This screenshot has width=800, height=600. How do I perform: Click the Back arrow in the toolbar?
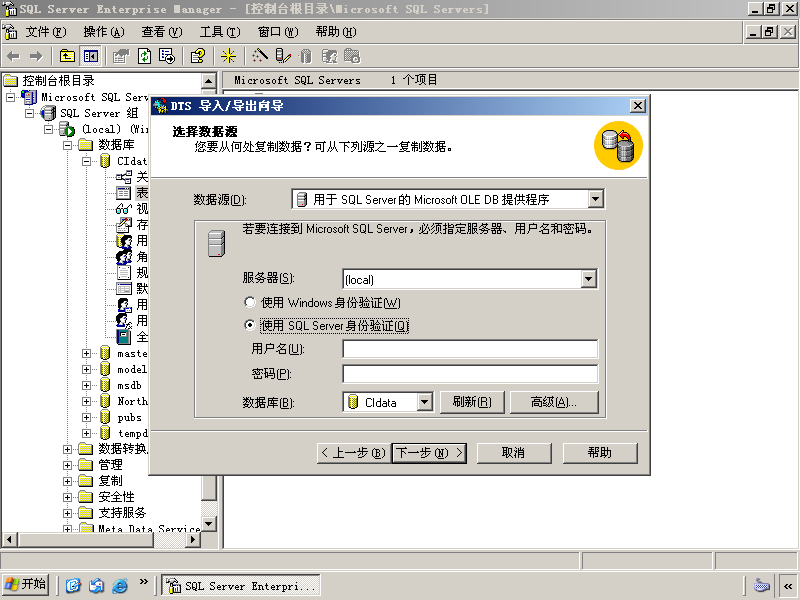(14, 56)
